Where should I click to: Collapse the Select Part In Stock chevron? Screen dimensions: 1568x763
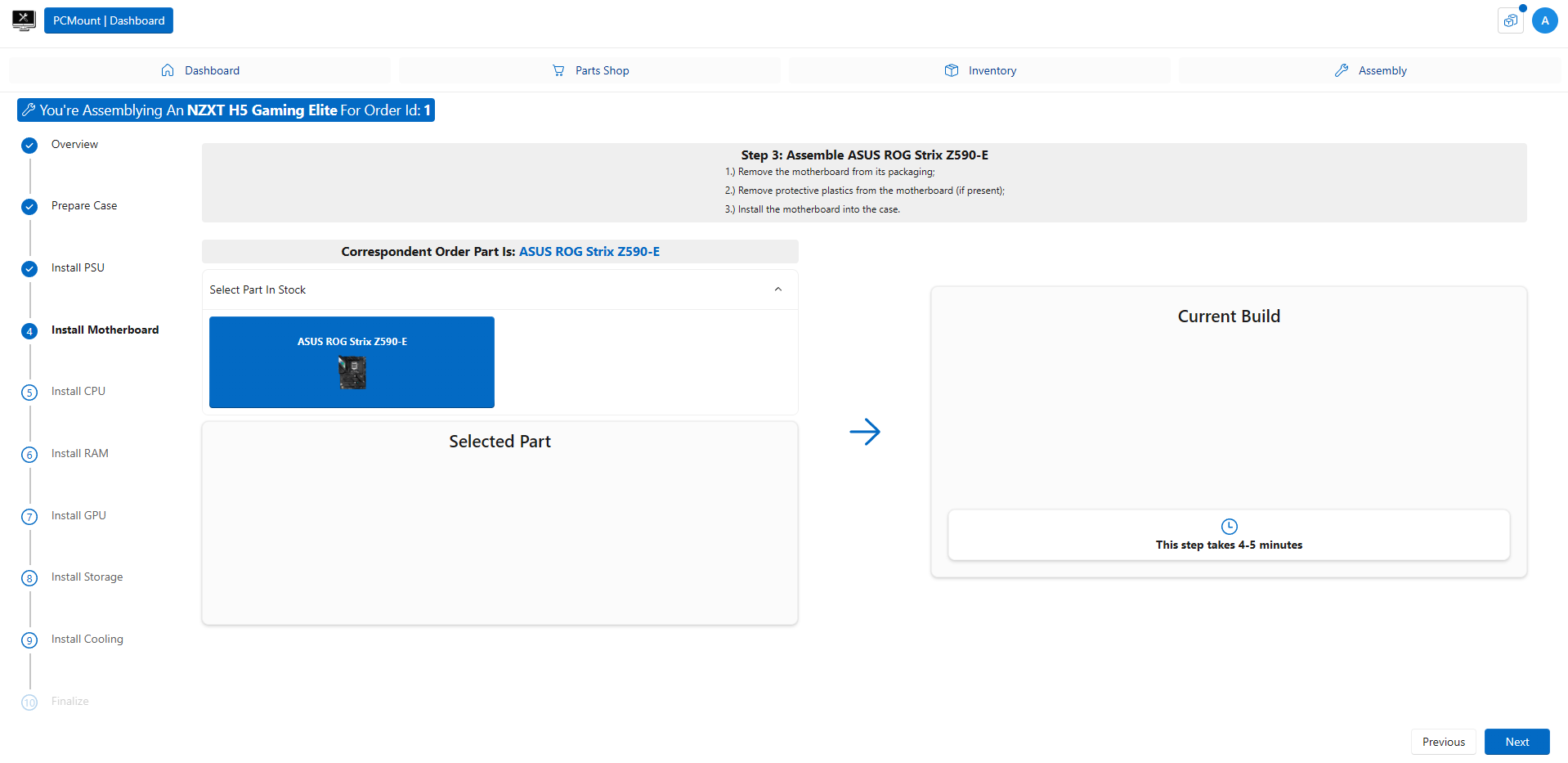[778, 289]
